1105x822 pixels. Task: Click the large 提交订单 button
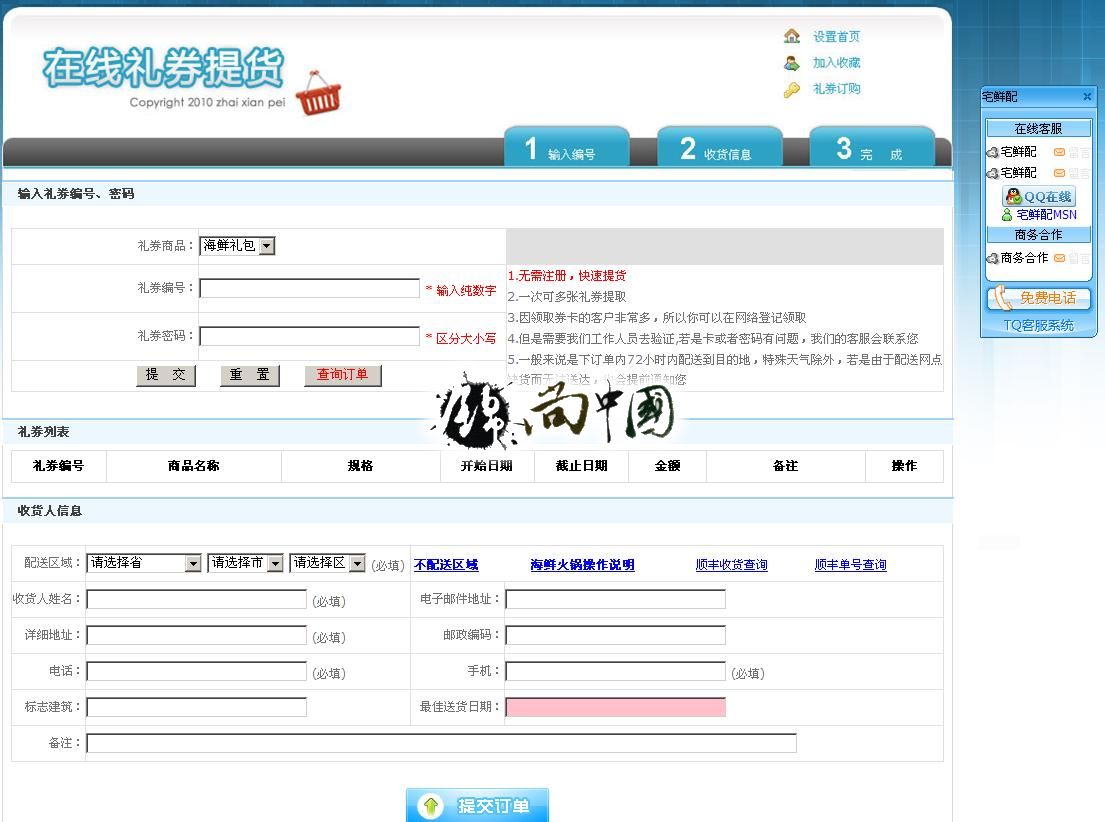click(477, 805)
